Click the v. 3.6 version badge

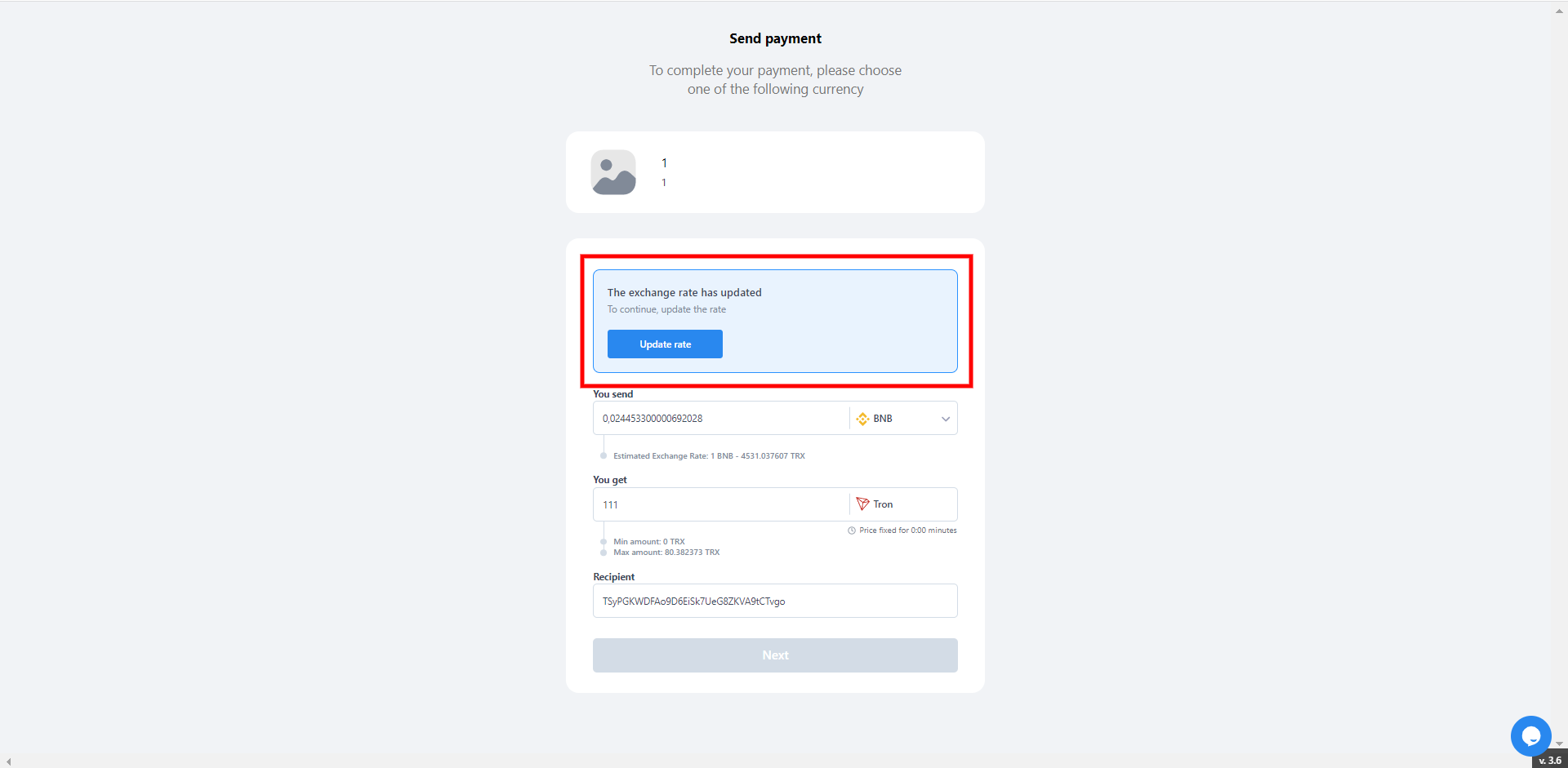point(1549,760)
